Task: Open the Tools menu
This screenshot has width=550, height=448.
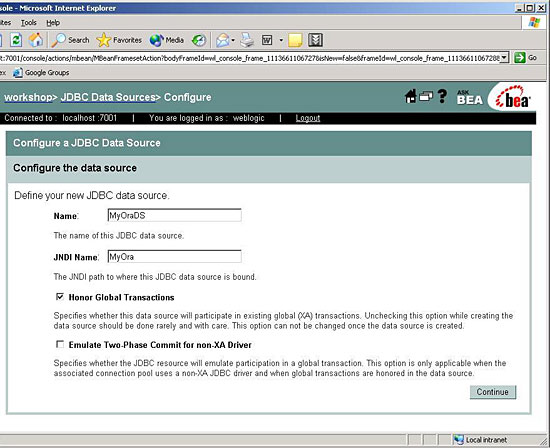Action: click(x=29, y=23)
